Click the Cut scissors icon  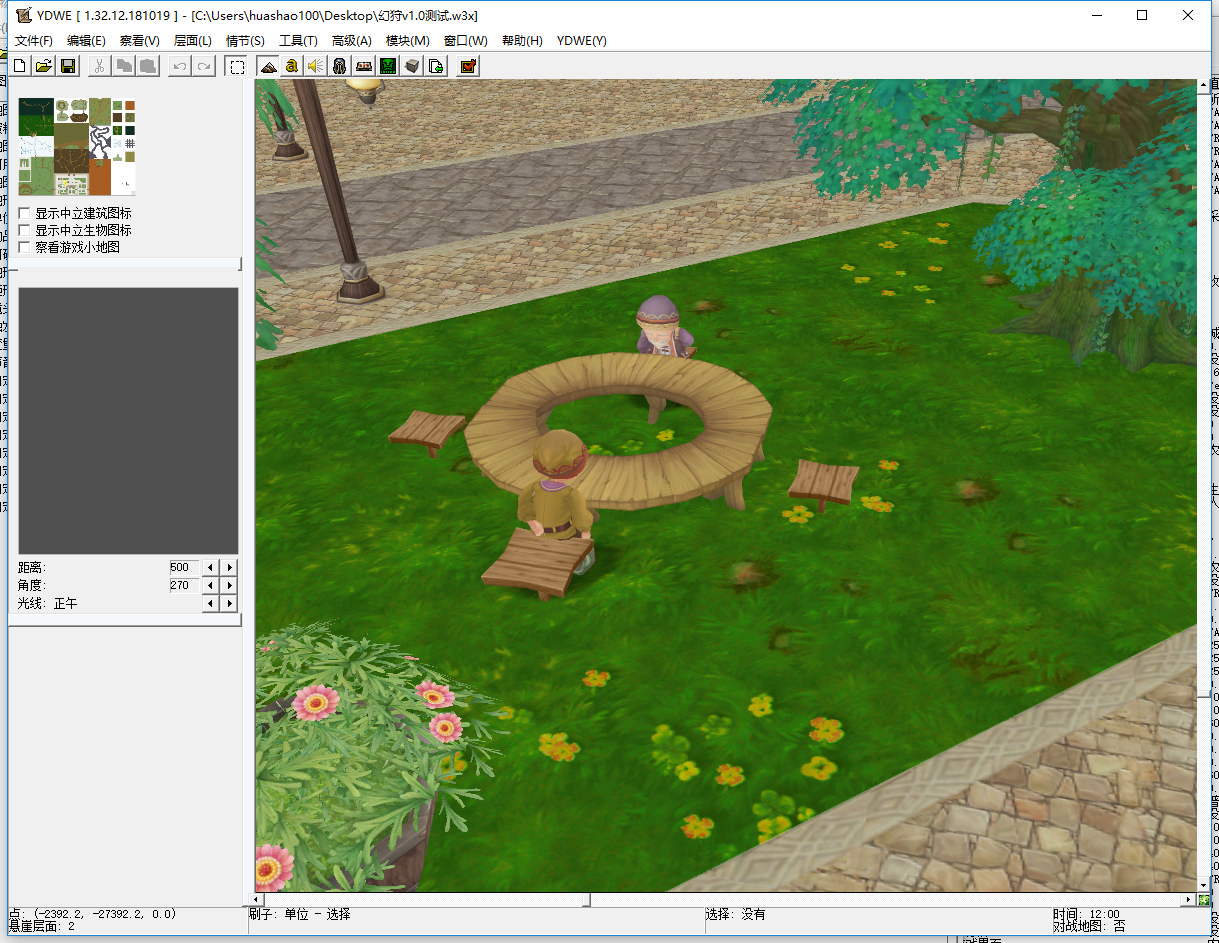tap(100, 66)
